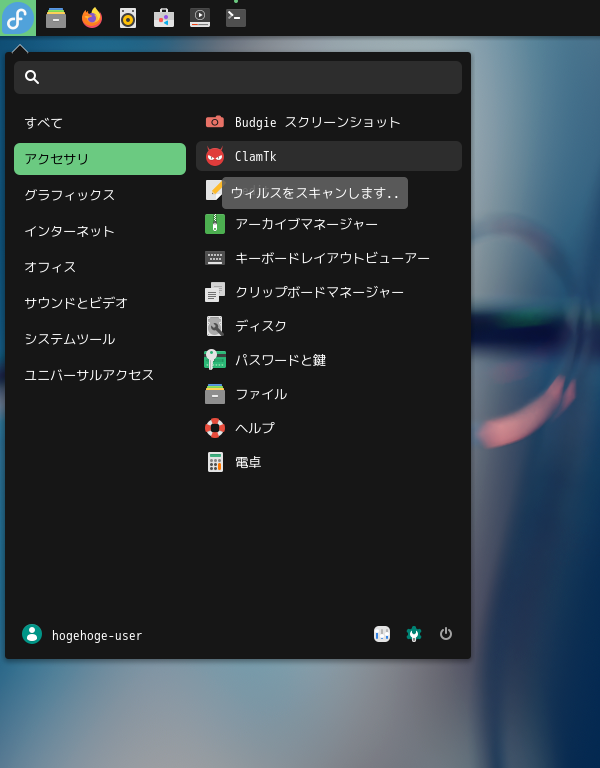
Task: Launch ファイル by its label
Action: pos(261,394)
